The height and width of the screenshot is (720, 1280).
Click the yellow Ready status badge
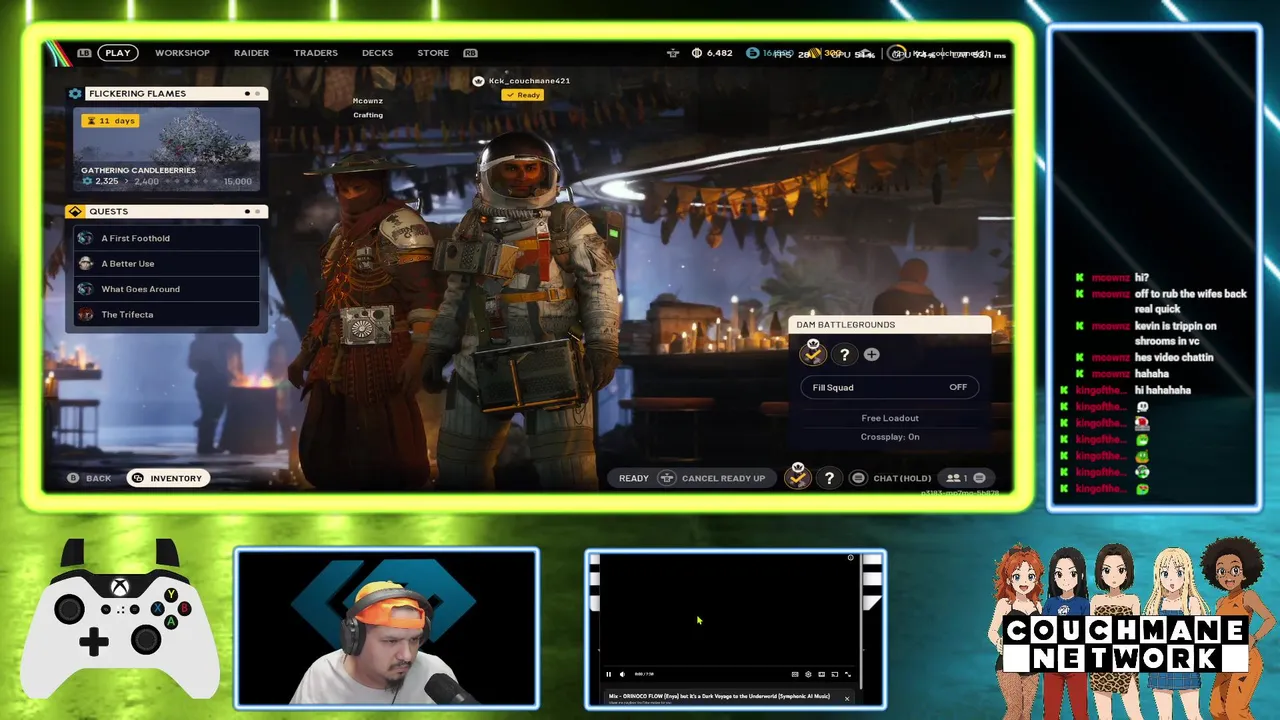pos(523,95)
